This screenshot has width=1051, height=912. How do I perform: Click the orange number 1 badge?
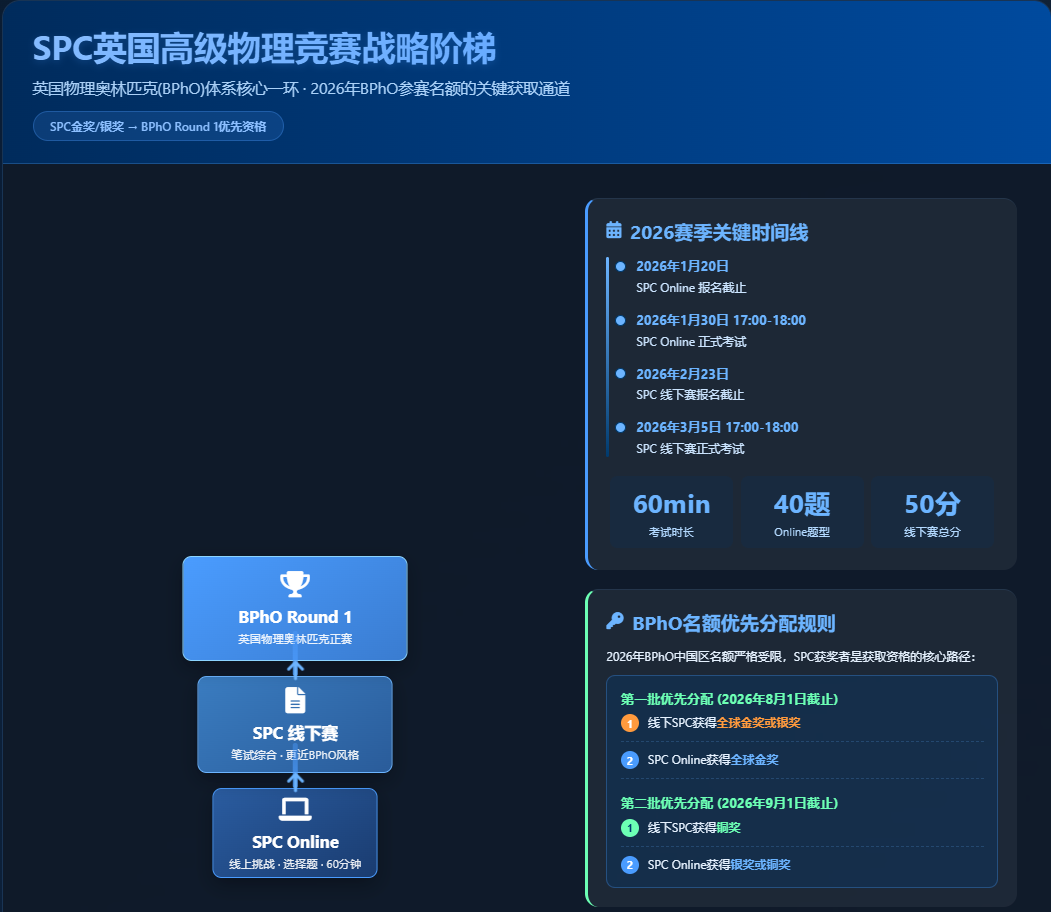pos(629,723)
